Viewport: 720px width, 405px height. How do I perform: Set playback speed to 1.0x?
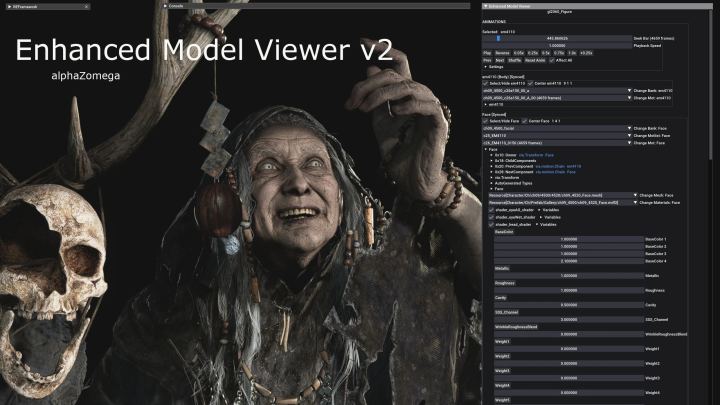click(x=572, y=53)
